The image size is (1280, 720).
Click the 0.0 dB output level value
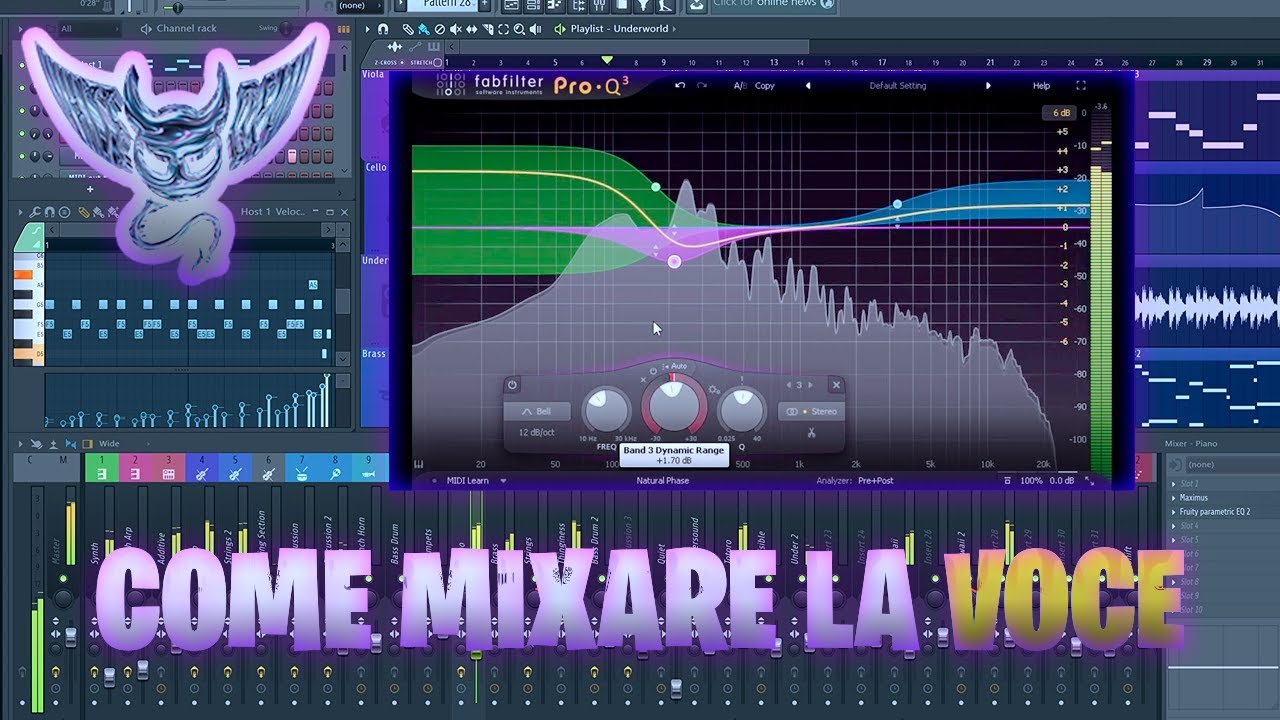tap(1062, 481)
